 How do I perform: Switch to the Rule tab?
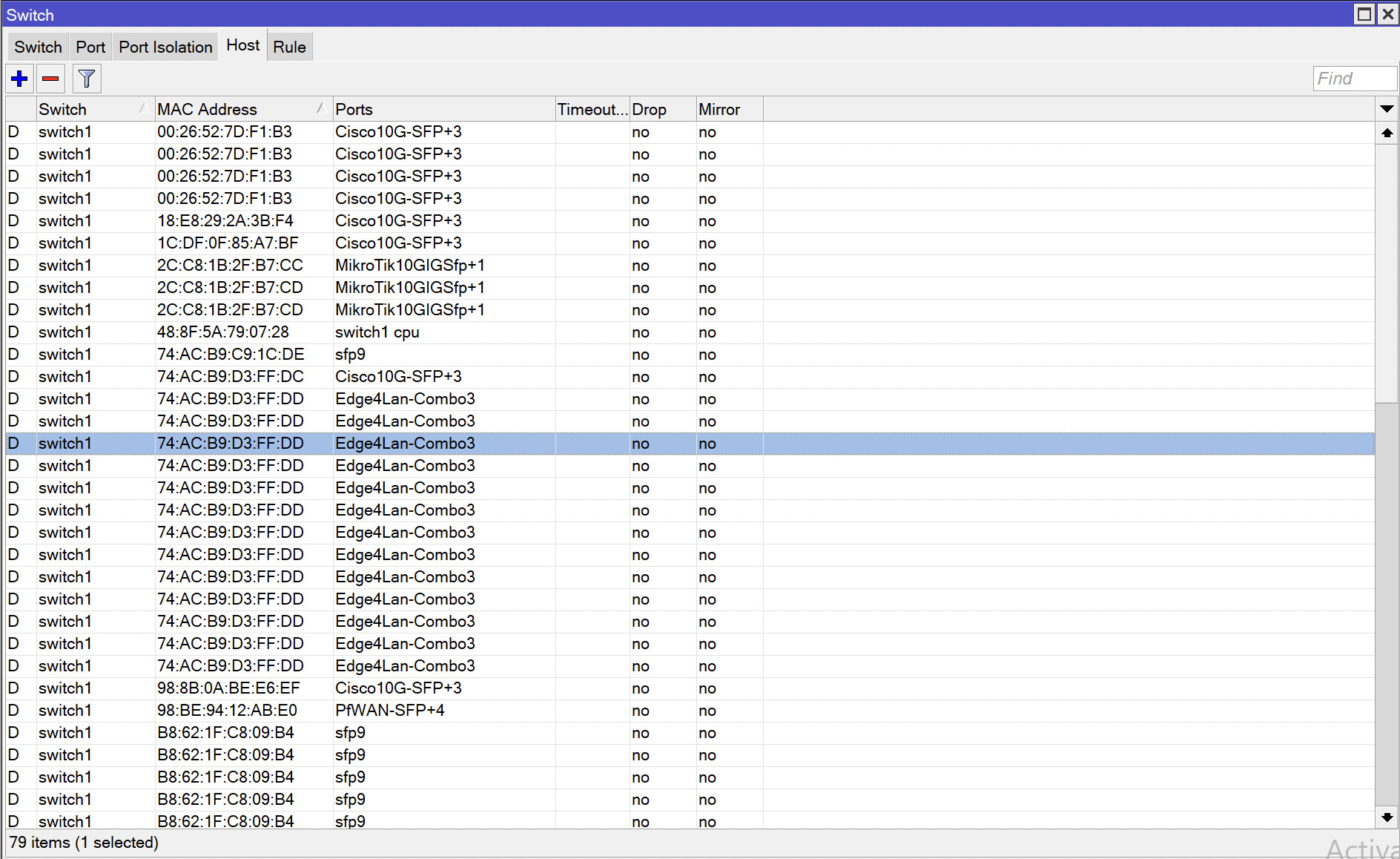click(x=288, y=46)
